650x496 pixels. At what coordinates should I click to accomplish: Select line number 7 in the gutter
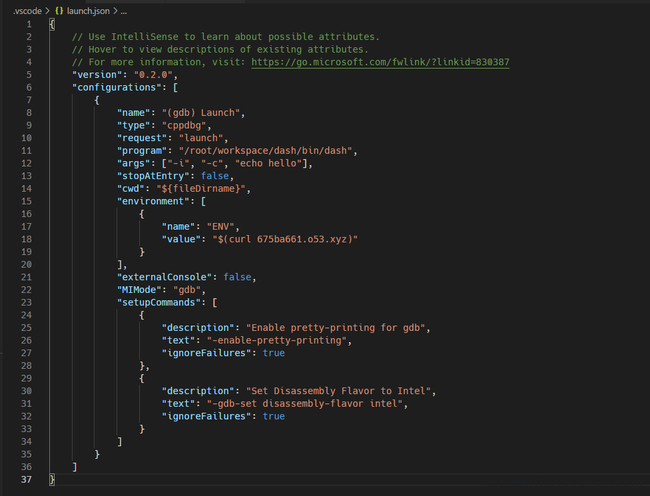pos(26,88)
